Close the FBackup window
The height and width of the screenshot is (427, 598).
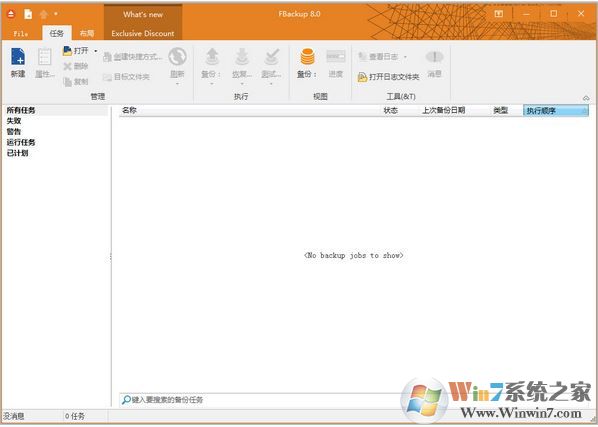pyautogui.click(x=581, y=14)
